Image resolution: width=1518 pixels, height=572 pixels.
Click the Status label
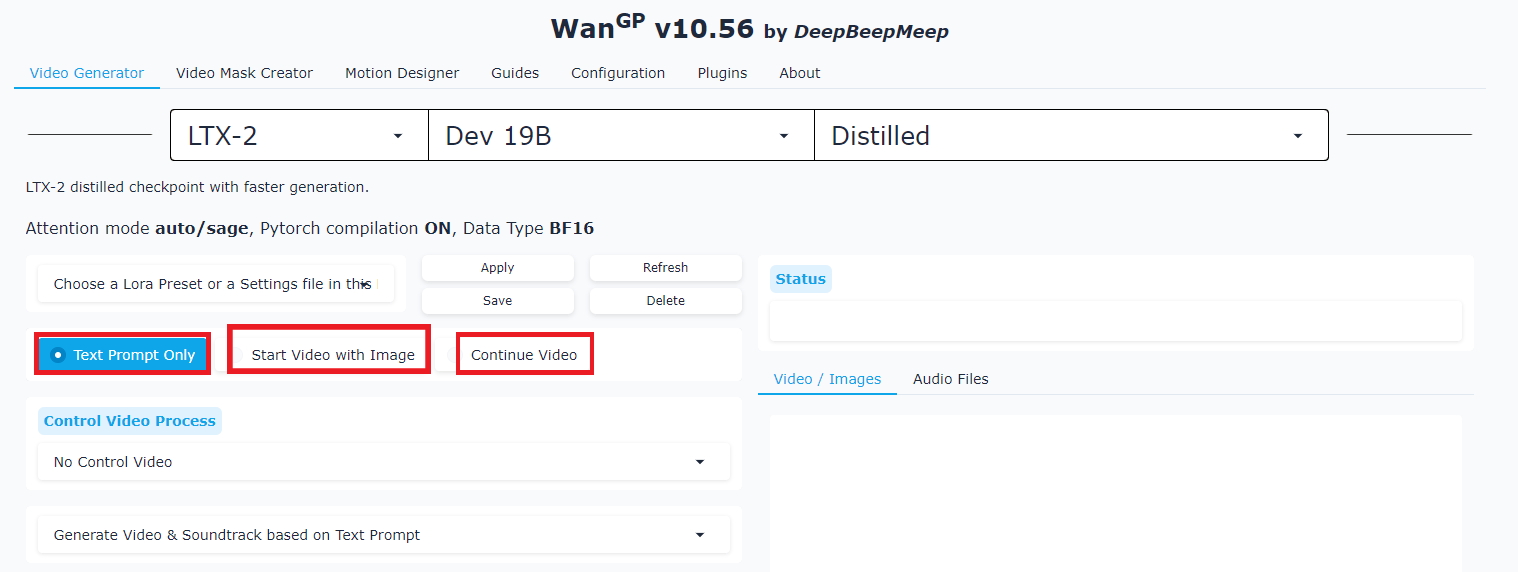(x=801, y=279)
